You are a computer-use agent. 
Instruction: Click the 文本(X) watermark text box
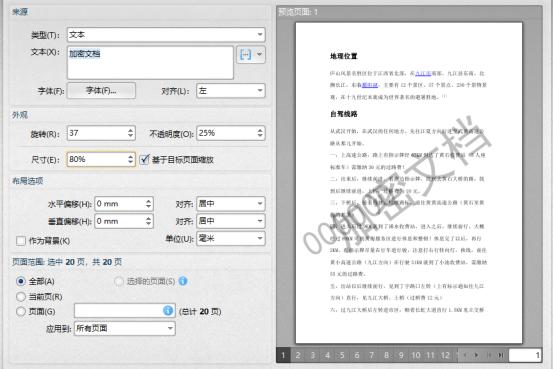coord(150,63)
